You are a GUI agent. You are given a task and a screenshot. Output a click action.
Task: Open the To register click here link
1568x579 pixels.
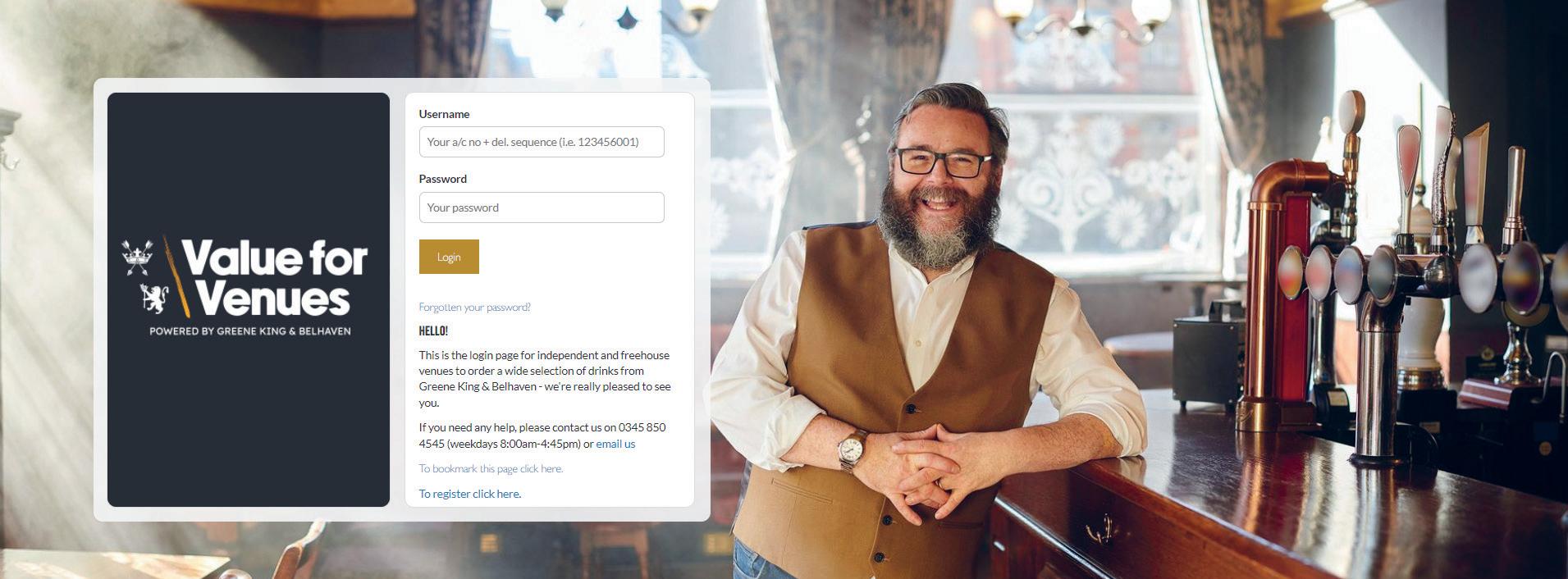pos(469,494)
